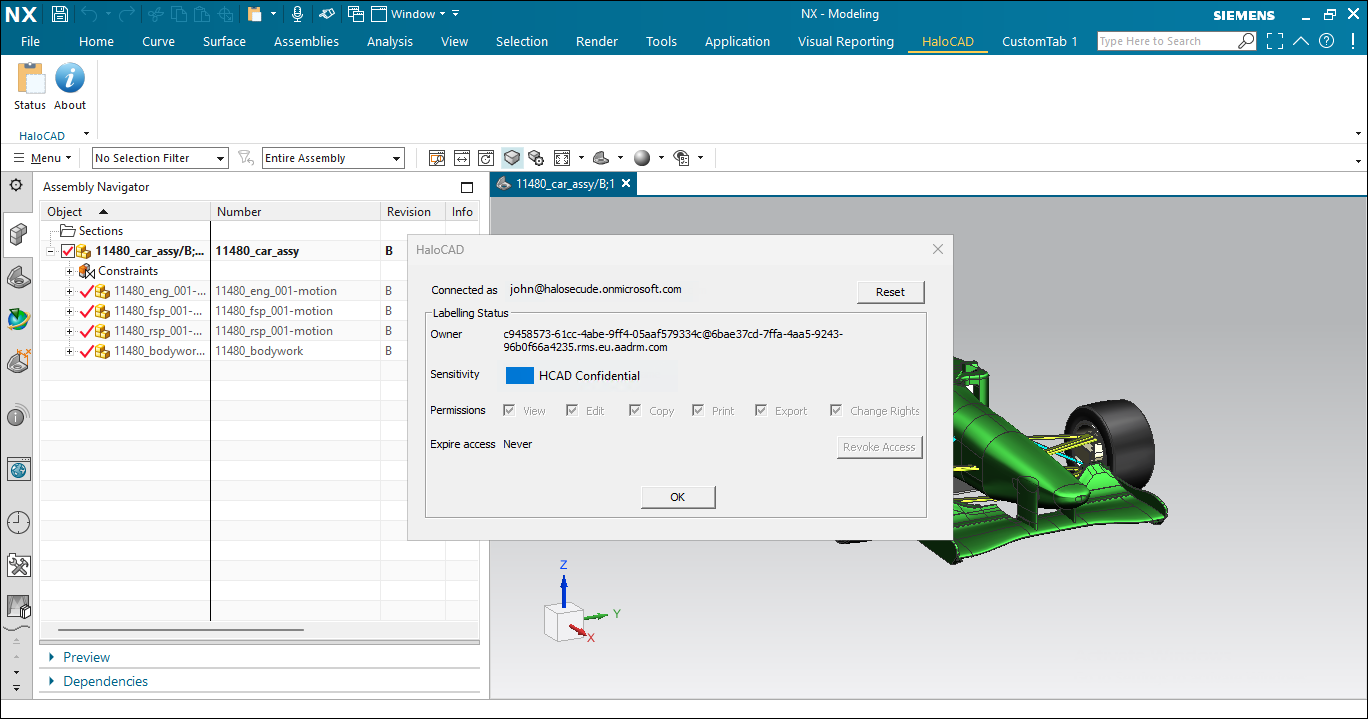Click the Save icon in title bar
Screen dimensions: 1368x719
pos(60,14)
